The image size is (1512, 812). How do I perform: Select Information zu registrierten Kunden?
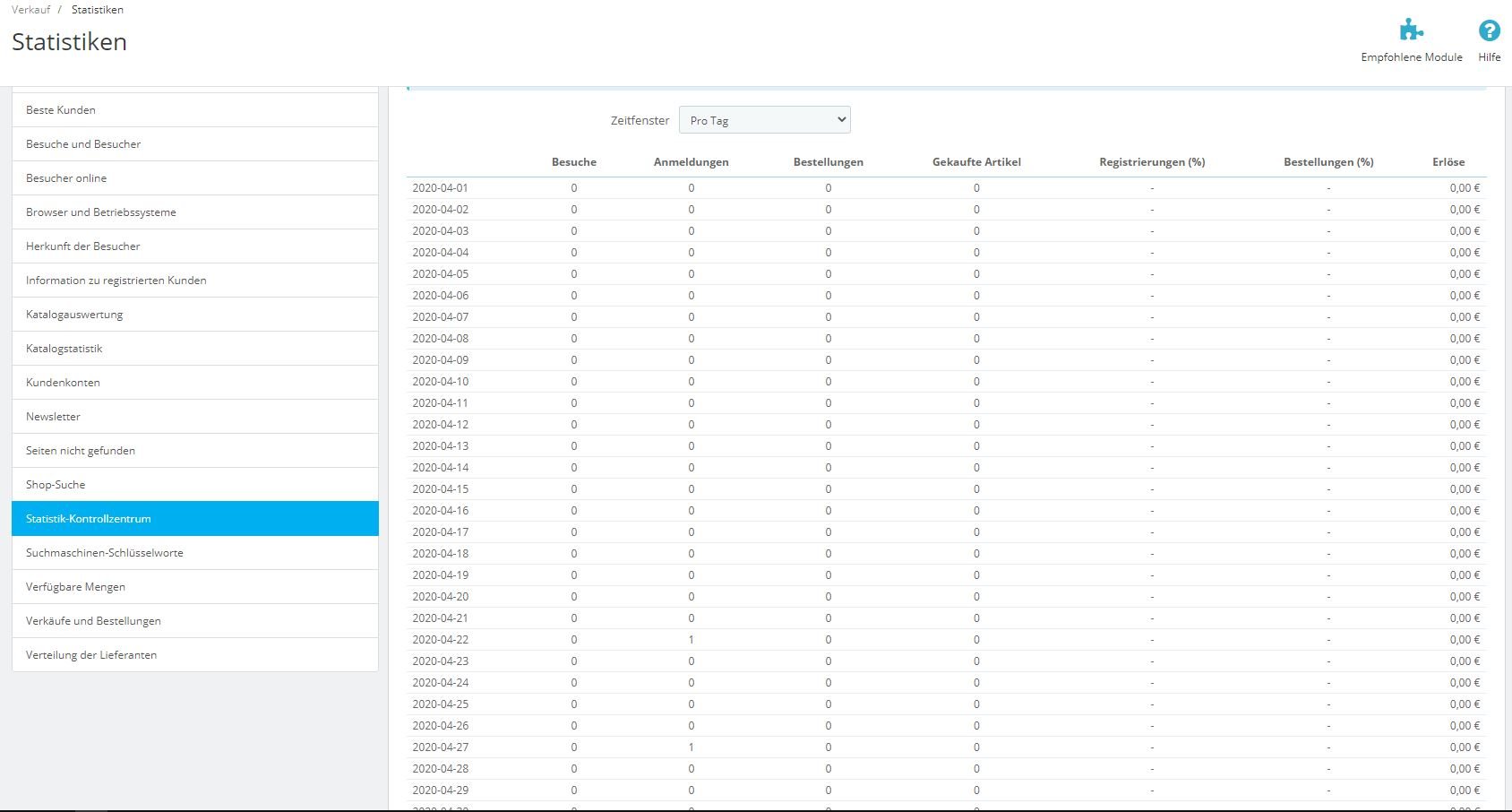195,281
